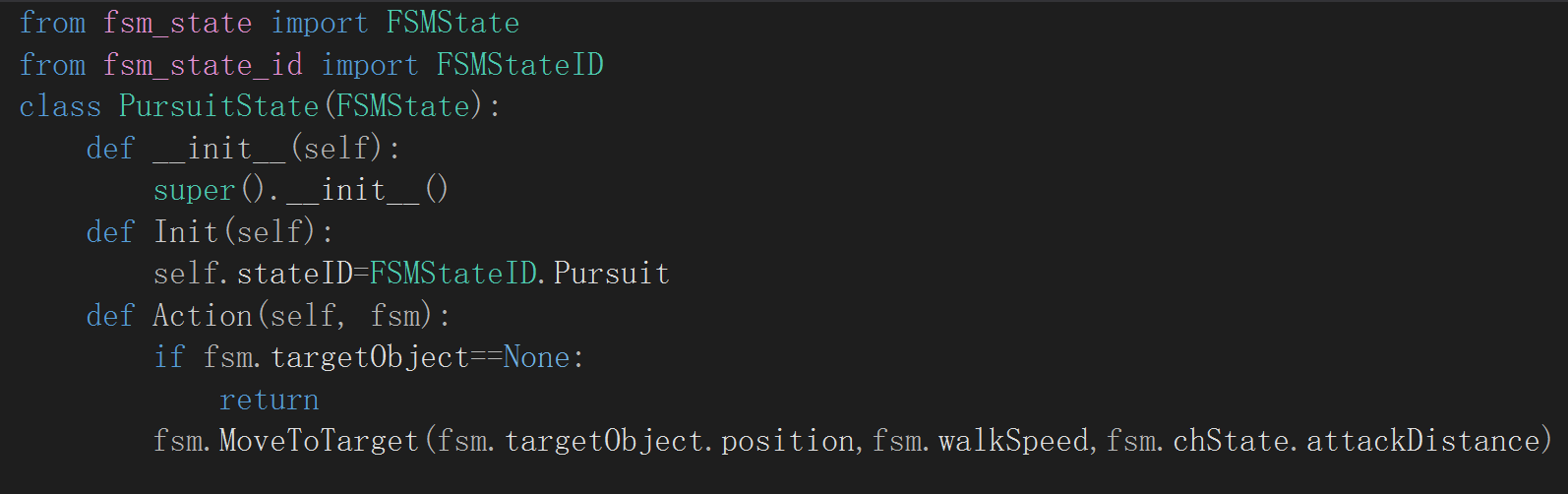Click the fsm_state module name

tap(177, 24)
